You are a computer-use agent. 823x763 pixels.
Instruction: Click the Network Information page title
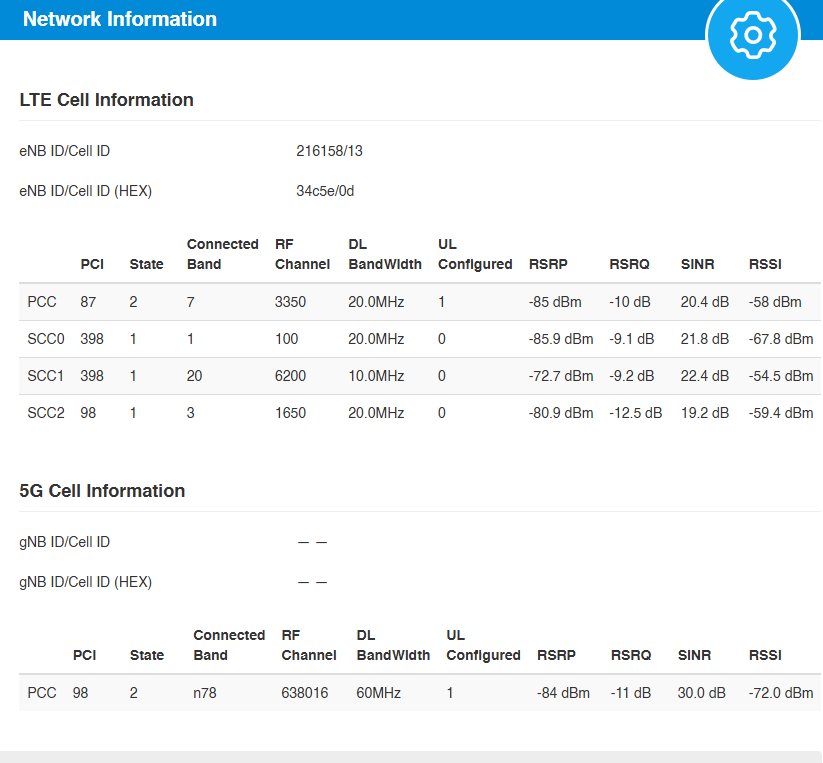pyautogui.click(x=119, y=19)
